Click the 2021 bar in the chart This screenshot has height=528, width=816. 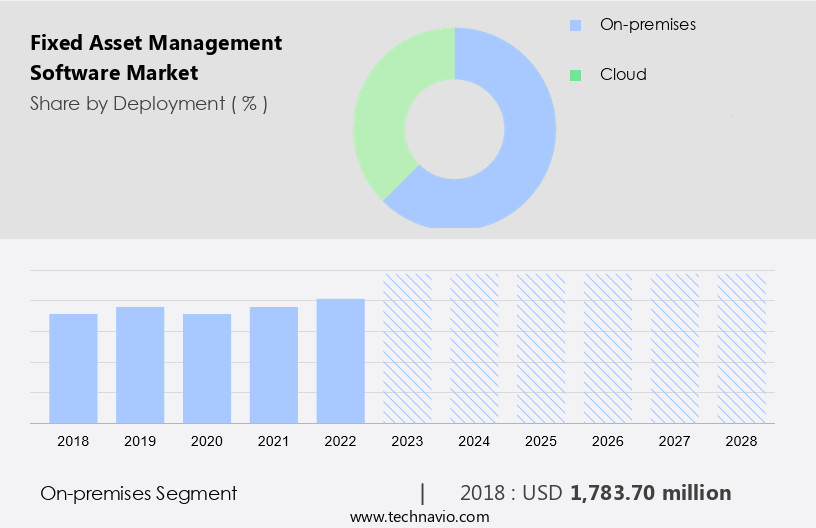coord(274,364)
